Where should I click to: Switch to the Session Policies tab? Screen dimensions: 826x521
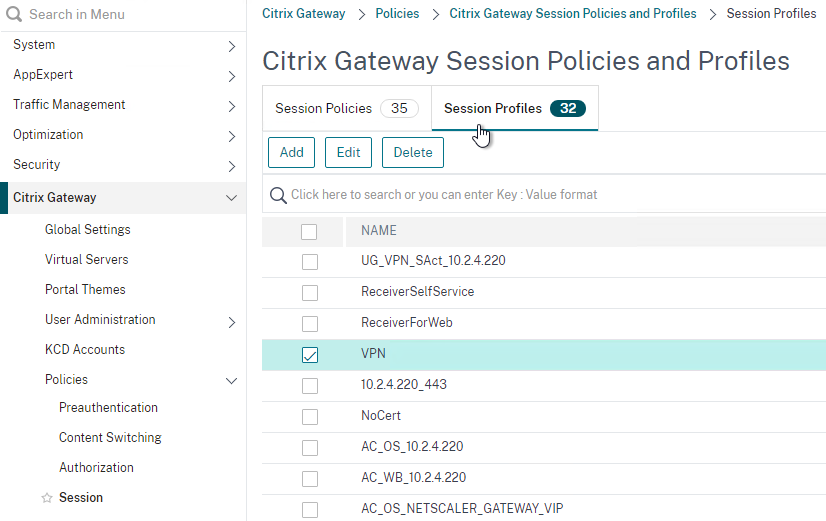click(x=347, y=109)
